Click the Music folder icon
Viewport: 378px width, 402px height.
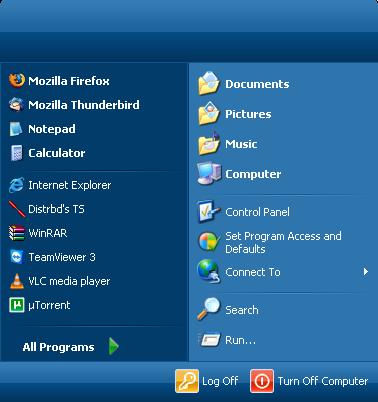coord(209,144)
